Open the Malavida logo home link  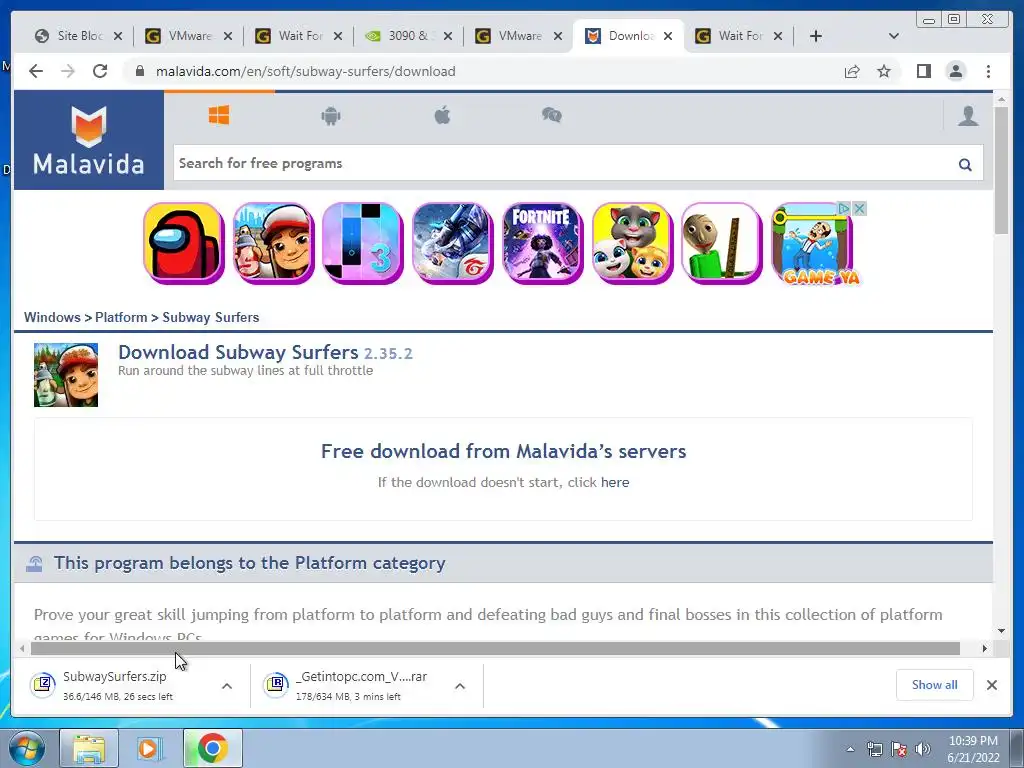(89, 140)
